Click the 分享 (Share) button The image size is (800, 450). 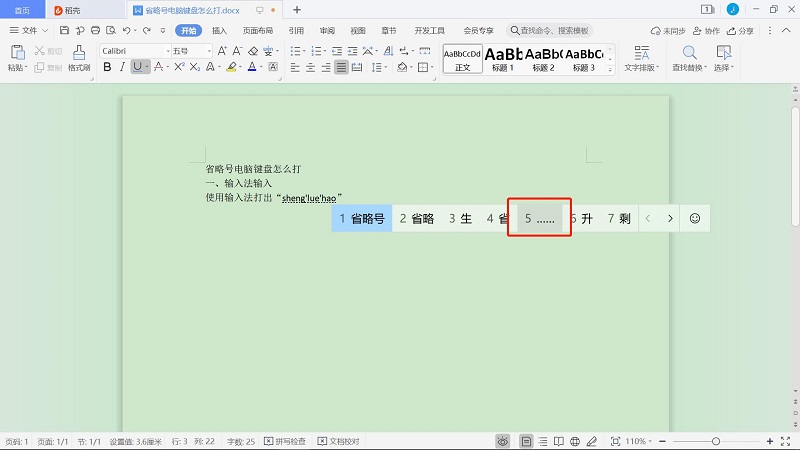741,31
